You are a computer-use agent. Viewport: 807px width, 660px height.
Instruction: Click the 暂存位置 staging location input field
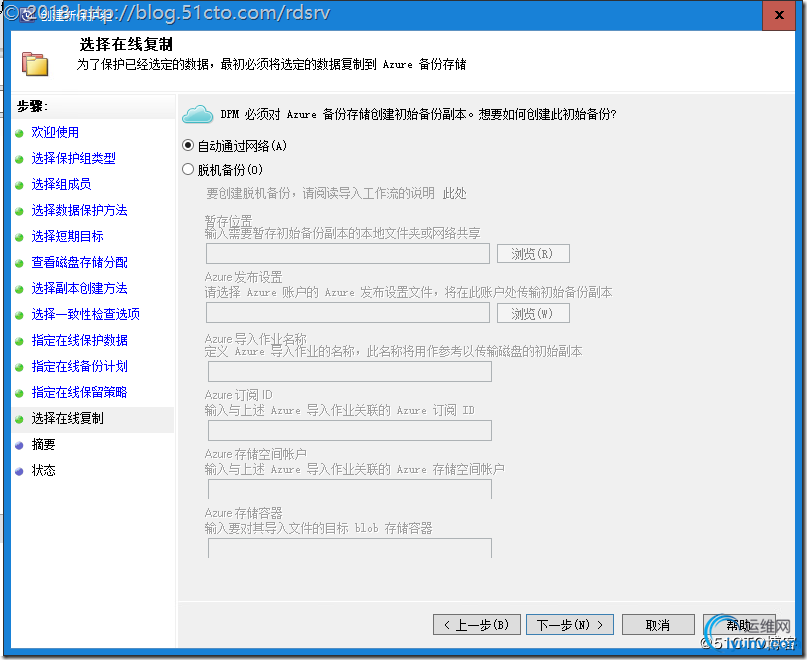tap(347, 253)
